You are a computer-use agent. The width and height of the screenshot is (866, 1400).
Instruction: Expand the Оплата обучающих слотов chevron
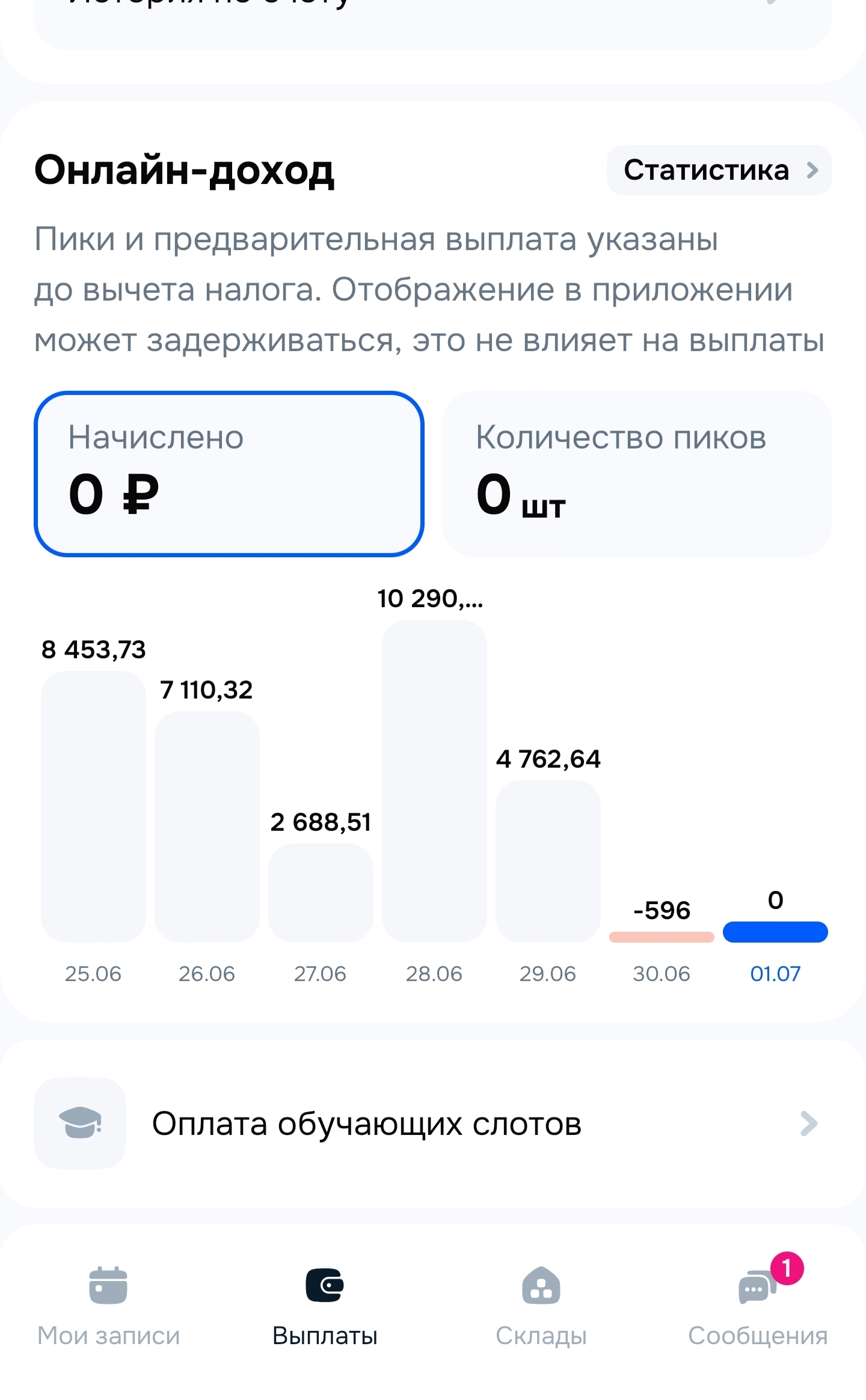809,1123
